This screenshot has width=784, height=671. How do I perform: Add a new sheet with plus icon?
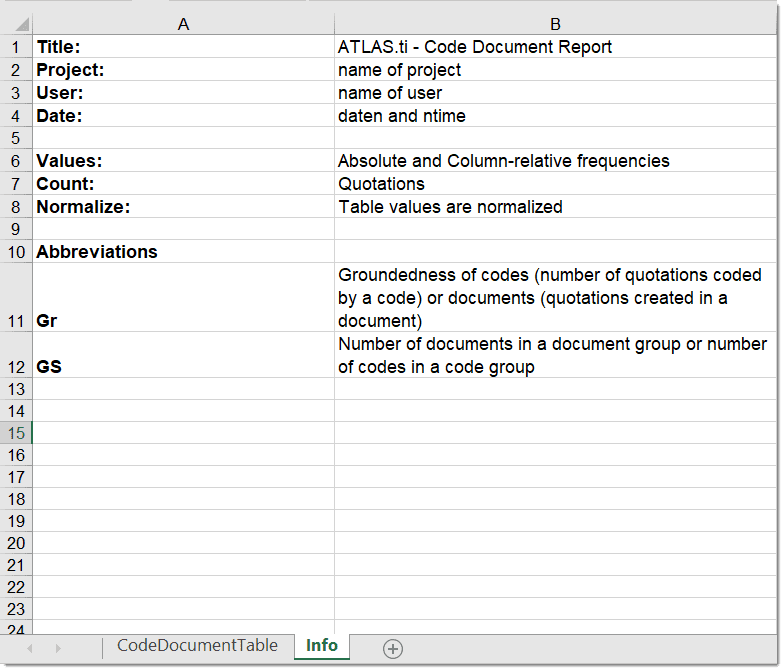coord(392,648)
